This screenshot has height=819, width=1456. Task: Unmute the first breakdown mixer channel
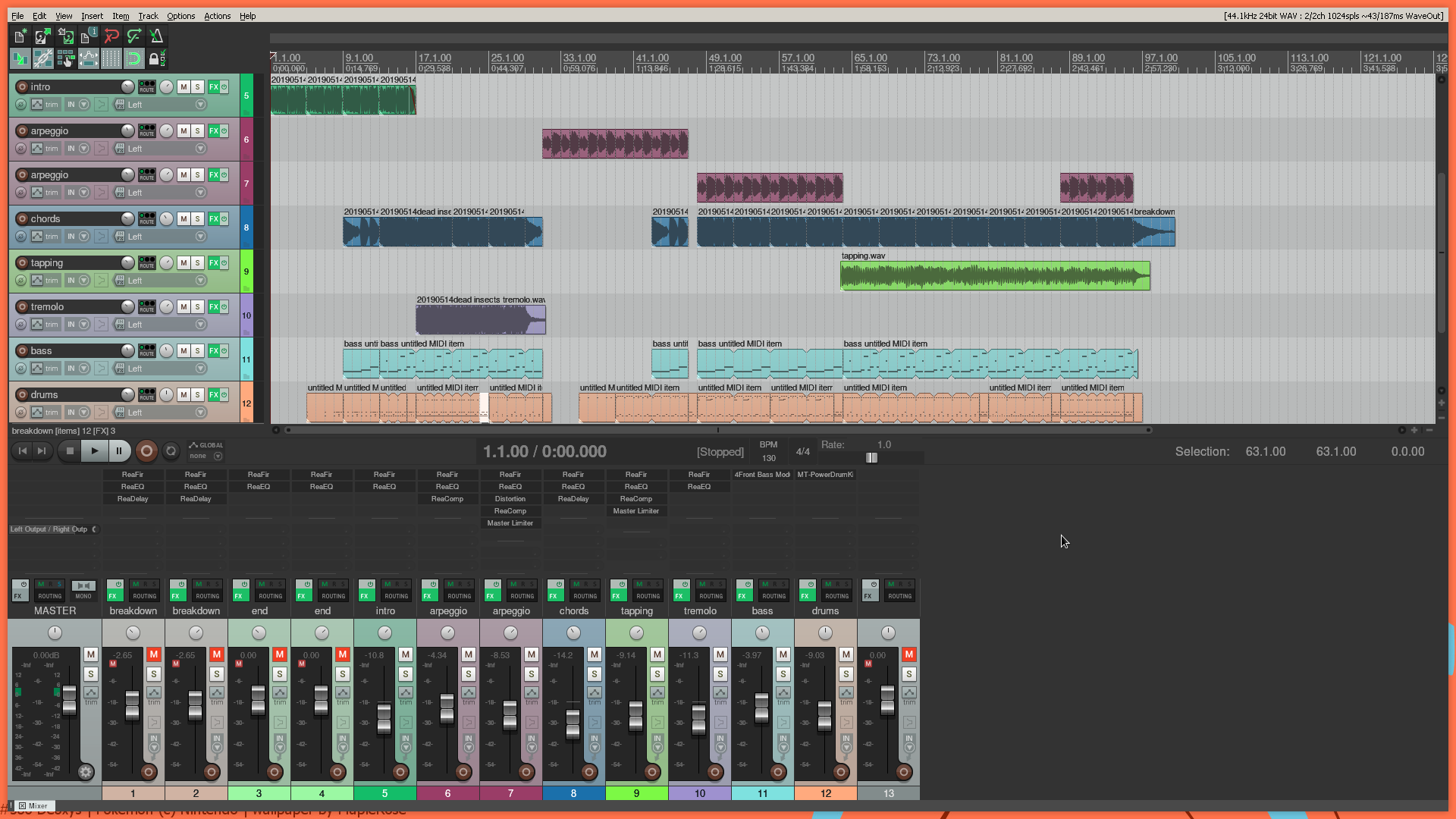coord(154,654)
